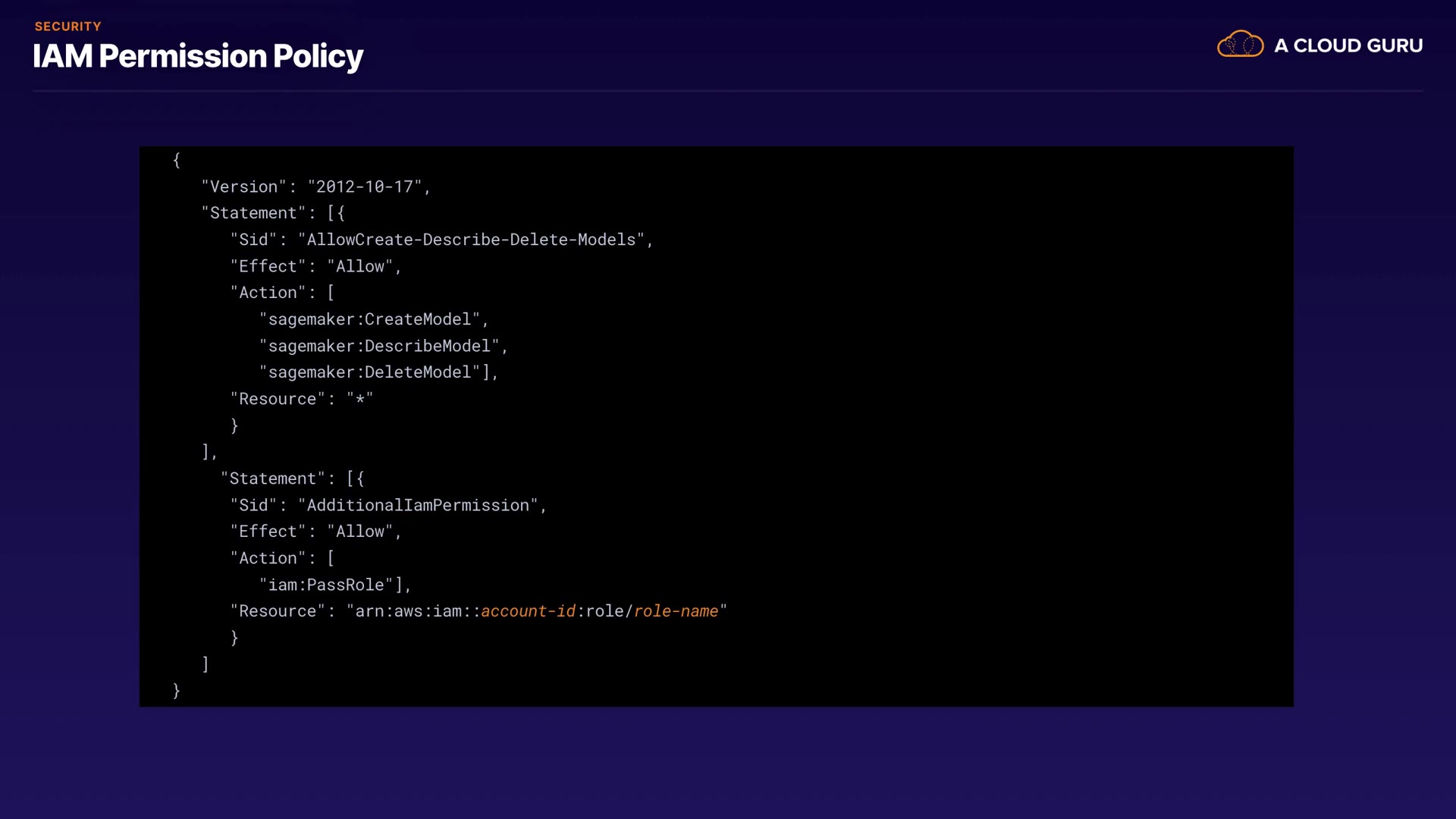The image size is (1456, 819).
Task: Click the sagemaker:CreateModel action text
Action: 369,319
